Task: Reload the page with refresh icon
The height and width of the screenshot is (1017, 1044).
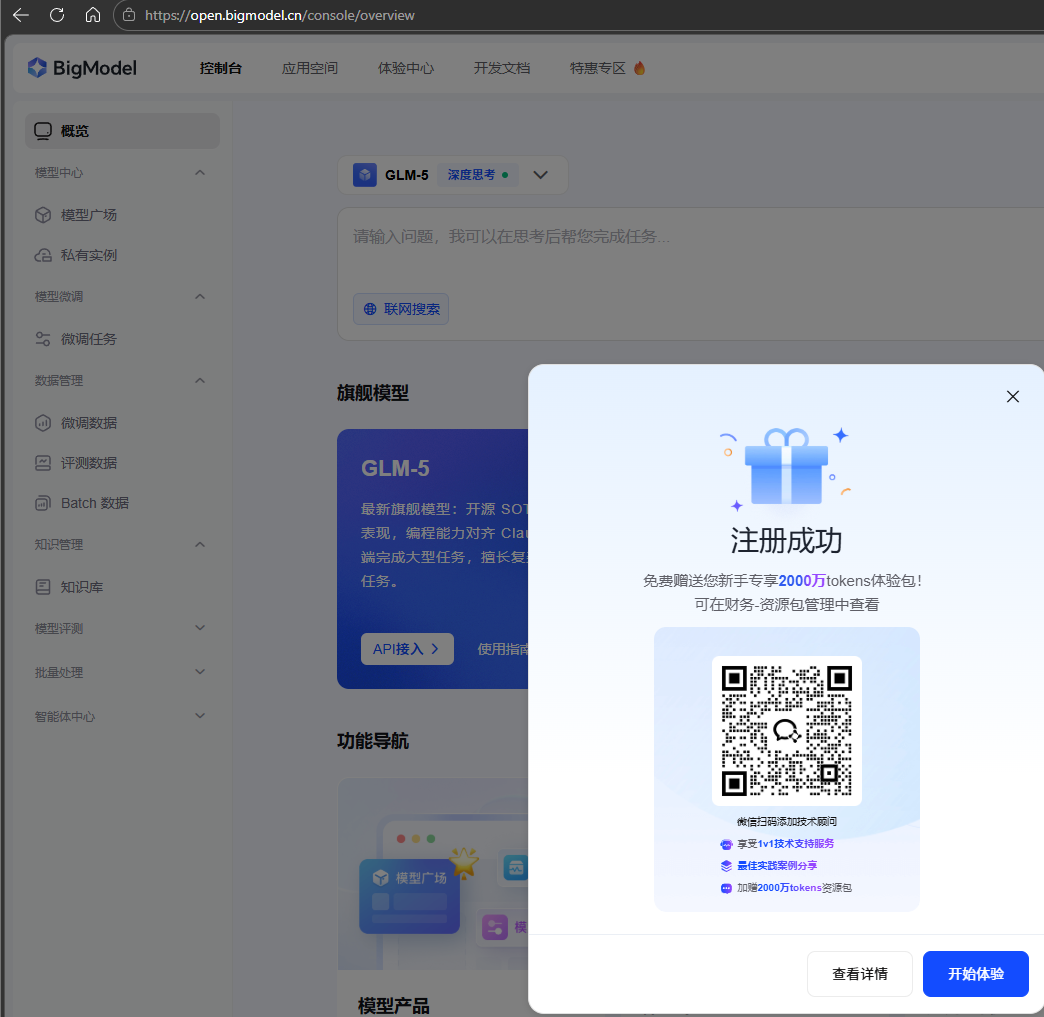Action: coord(57,15)
